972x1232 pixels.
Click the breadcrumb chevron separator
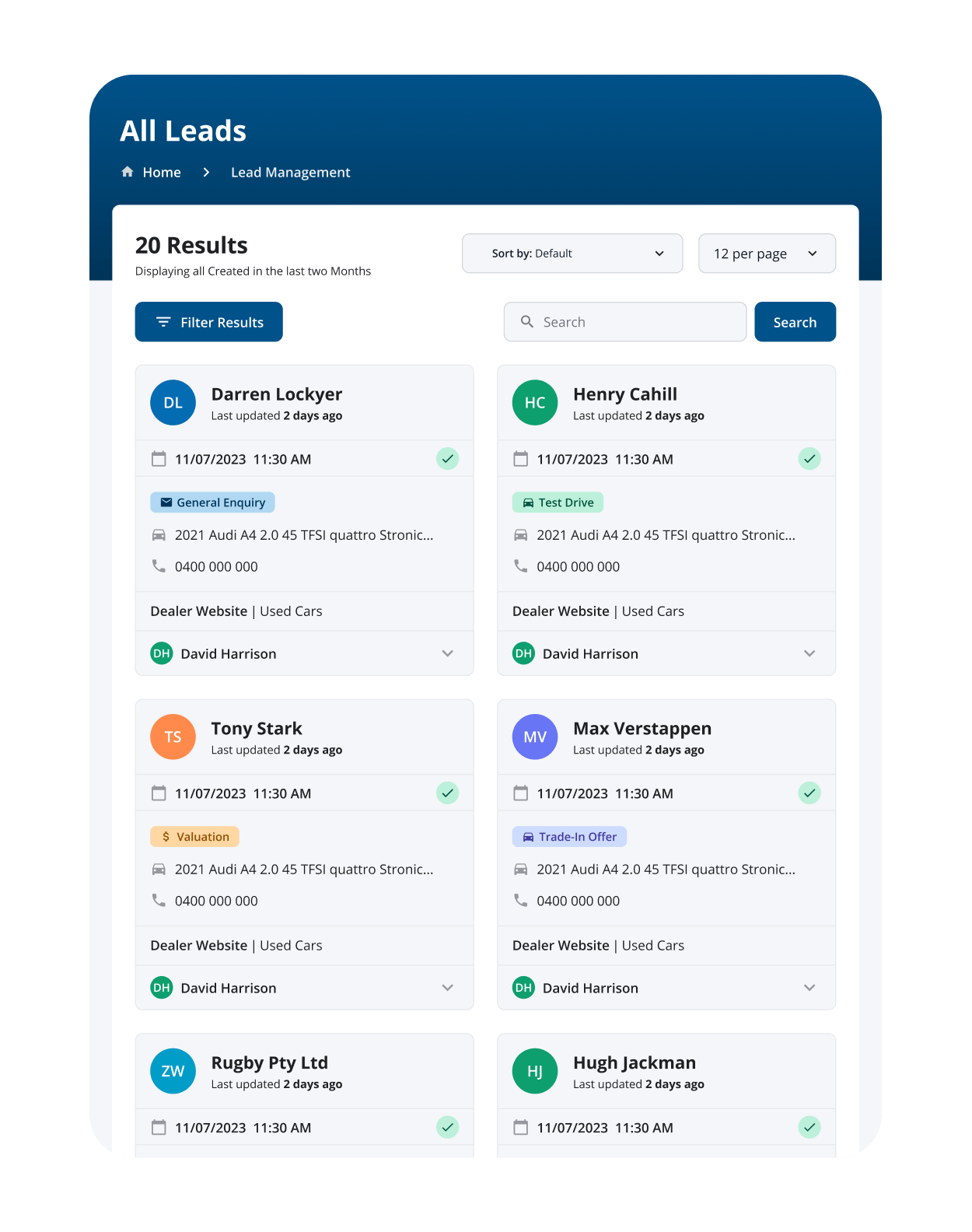(x=206, y=173)
